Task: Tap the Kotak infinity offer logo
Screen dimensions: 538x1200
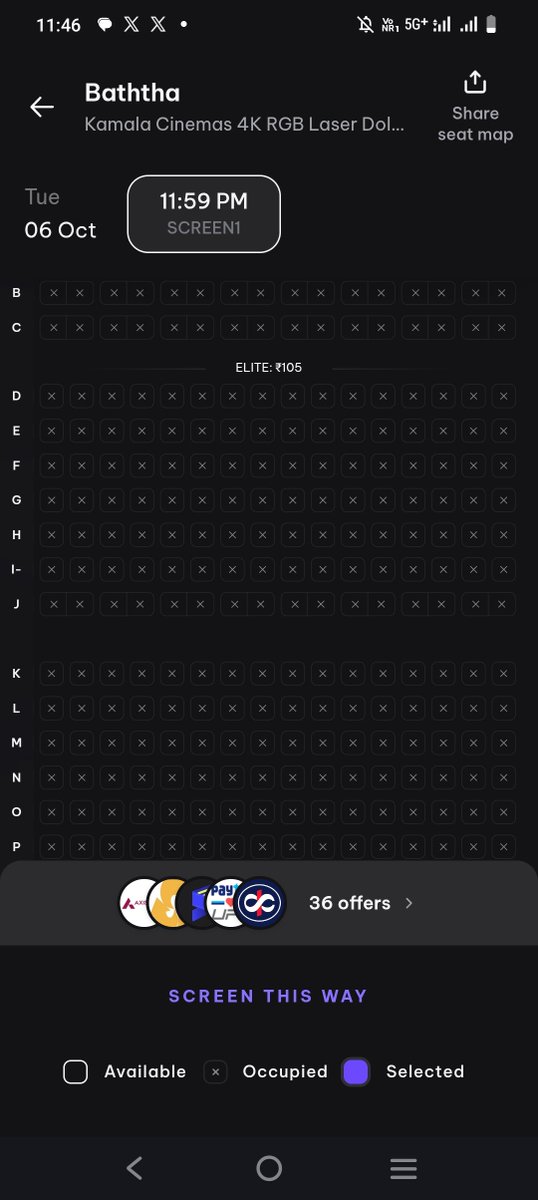Action: 261,903
